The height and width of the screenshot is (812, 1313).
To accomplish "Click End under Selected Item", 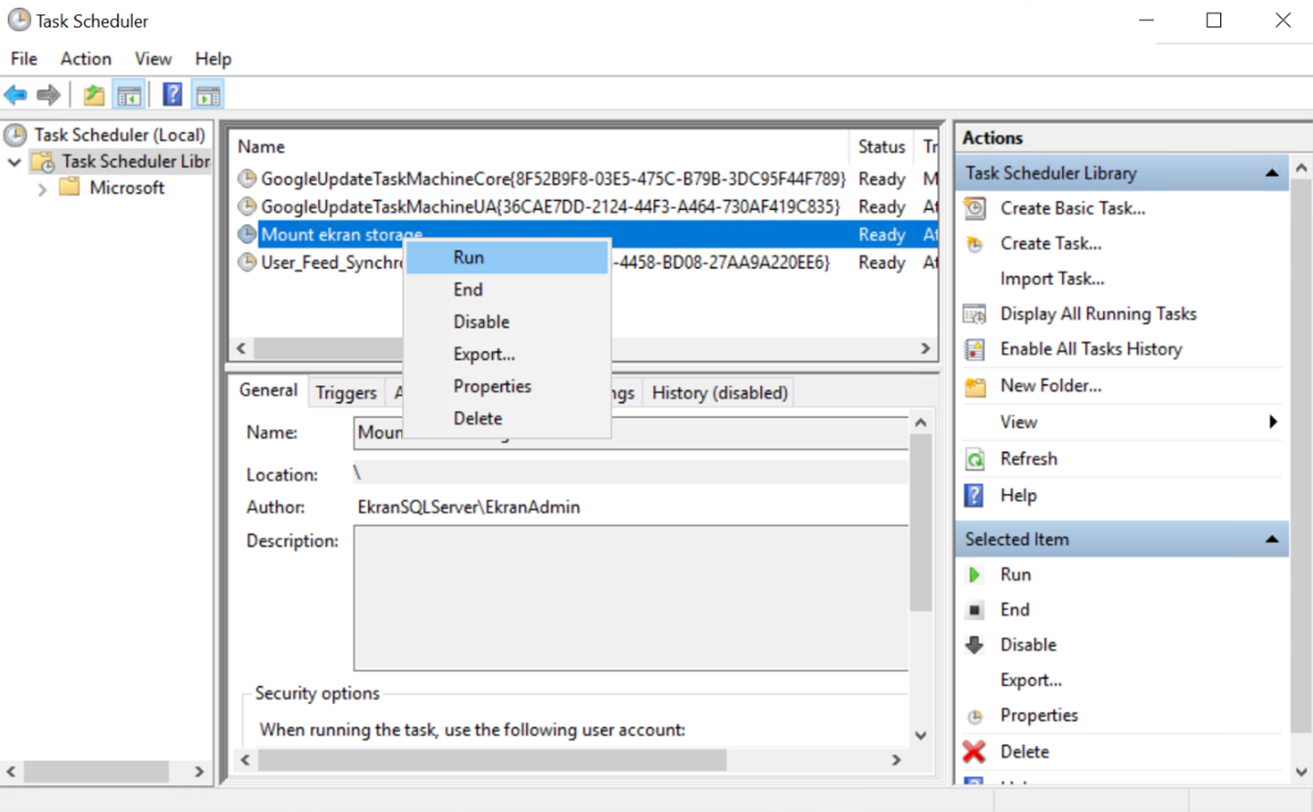I will coord(1015,609).
